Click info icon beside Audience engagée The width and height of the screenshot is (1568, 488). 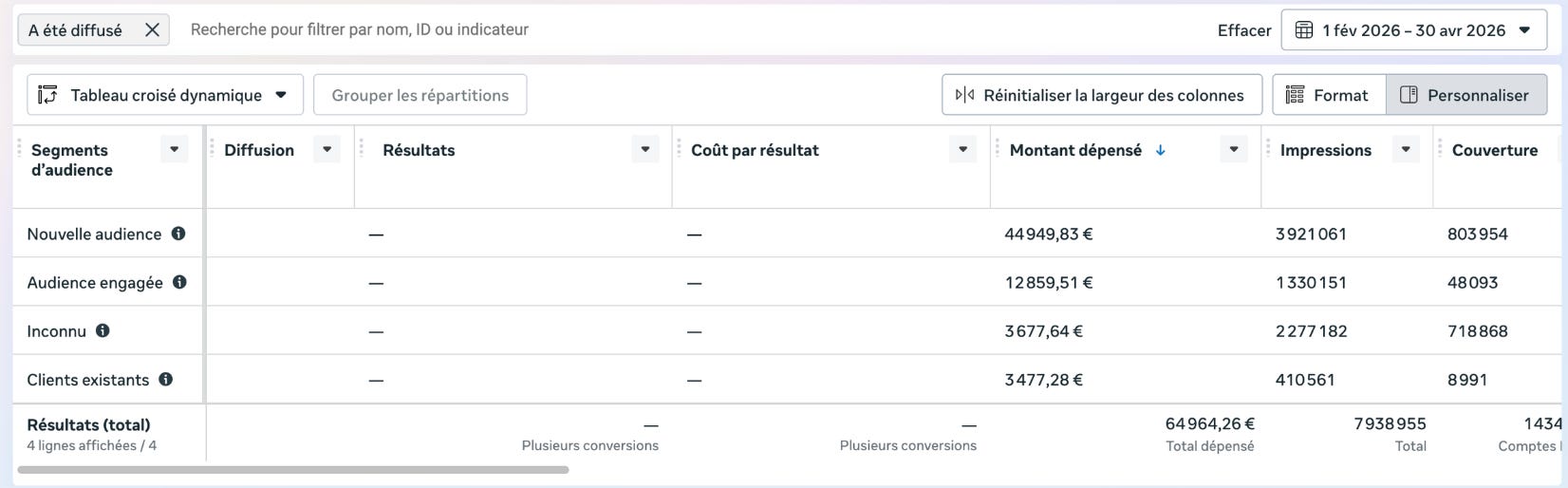[179, 282]
